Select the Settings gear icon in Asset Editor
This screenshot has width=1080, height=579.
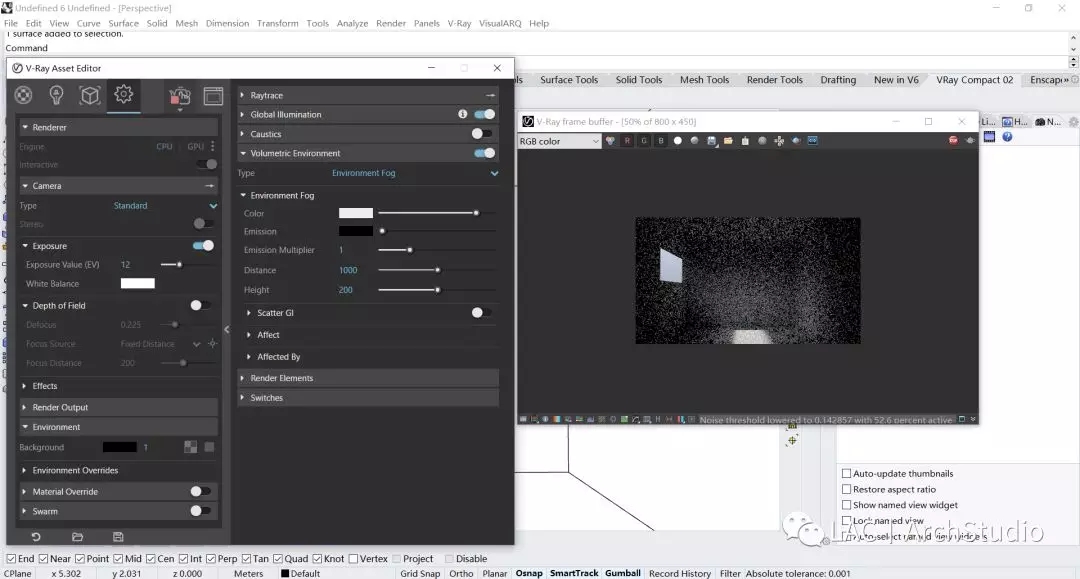123,94
